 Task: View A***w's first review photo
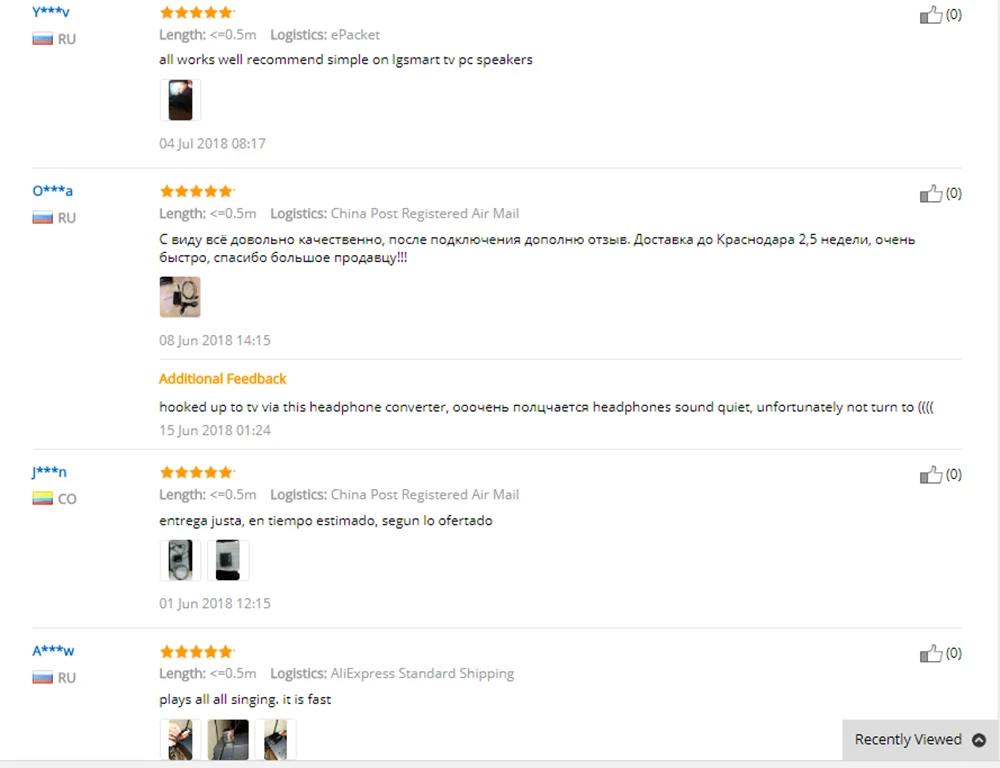click(x=180, y=739)
